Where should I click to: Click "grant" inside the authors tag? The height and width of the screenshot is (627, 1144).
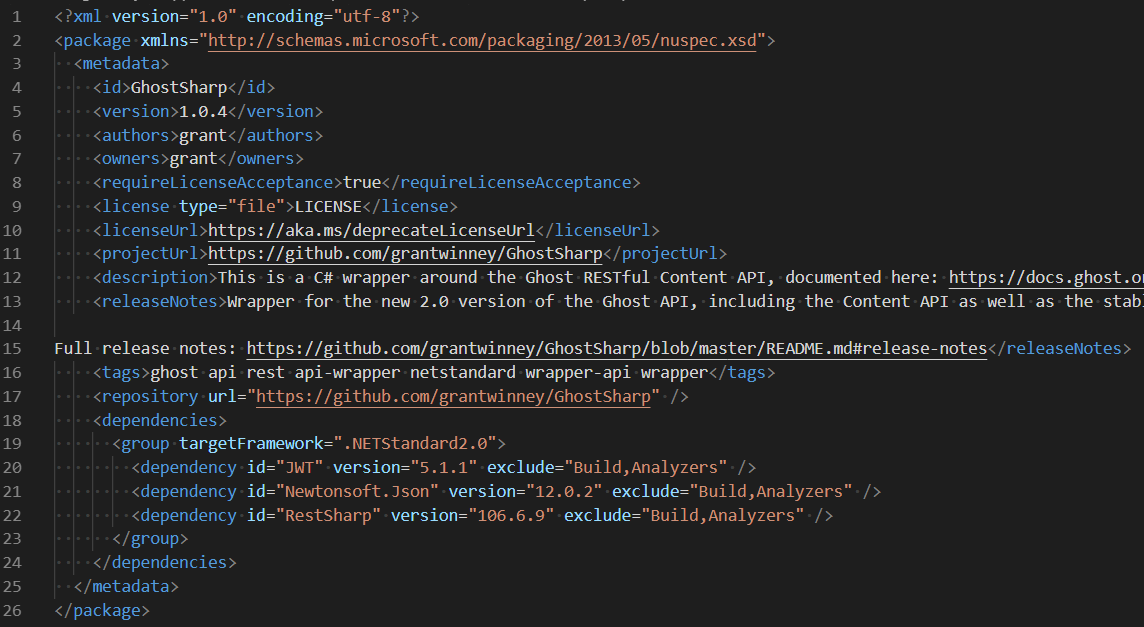(203, 136)
